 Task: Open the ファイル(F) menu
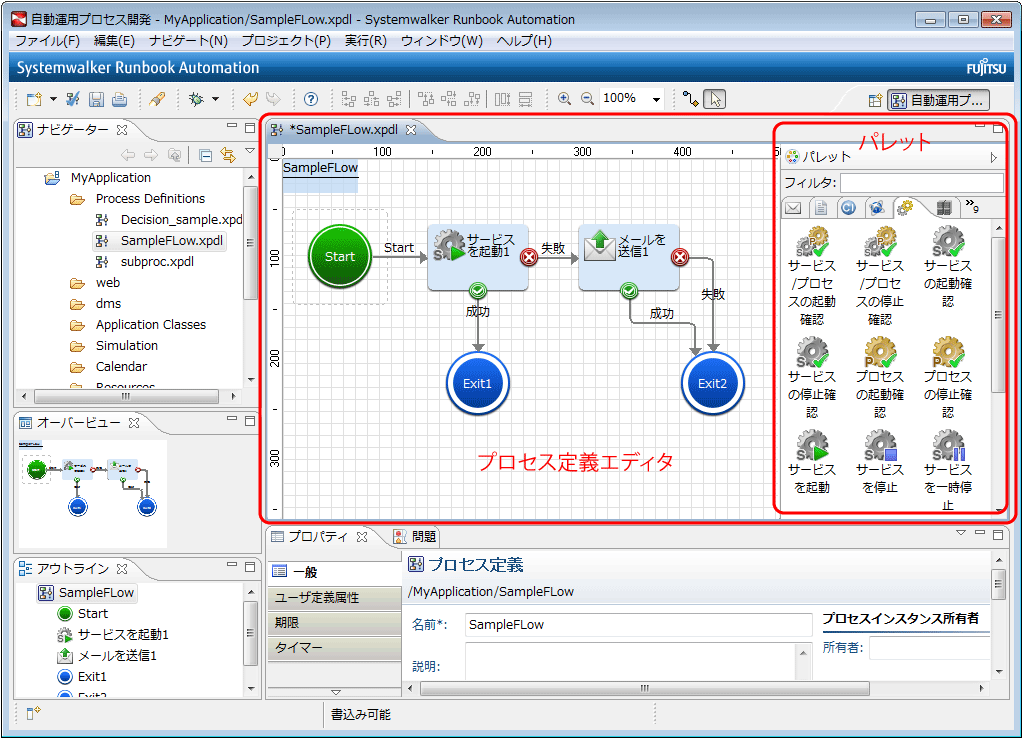48,40
